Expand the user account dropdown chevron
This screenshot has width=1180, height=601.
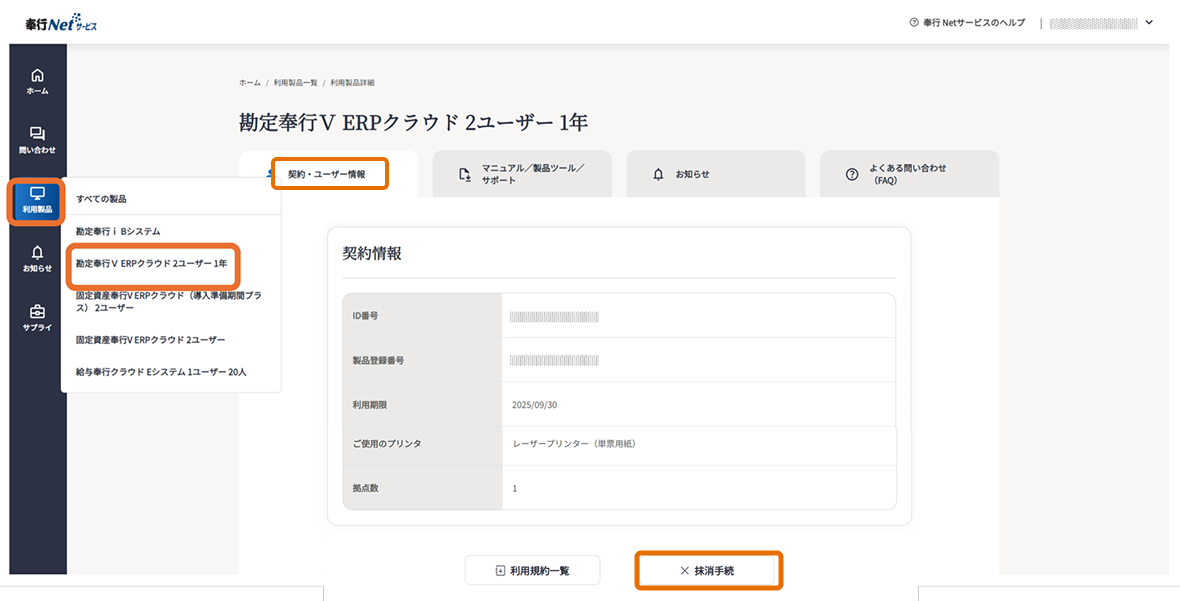(1149, 23)
